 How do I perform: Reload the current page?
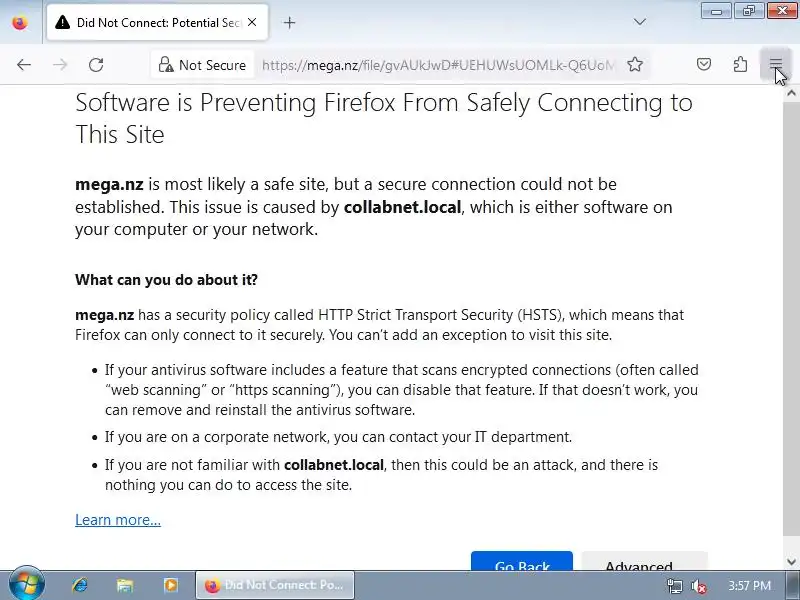pos(96,65)
